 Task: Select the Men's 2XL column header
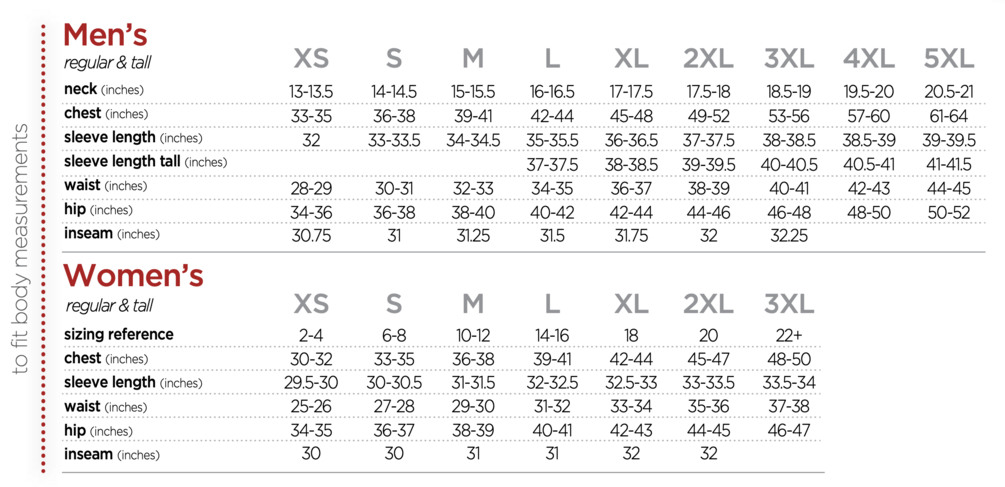(708, 60)
